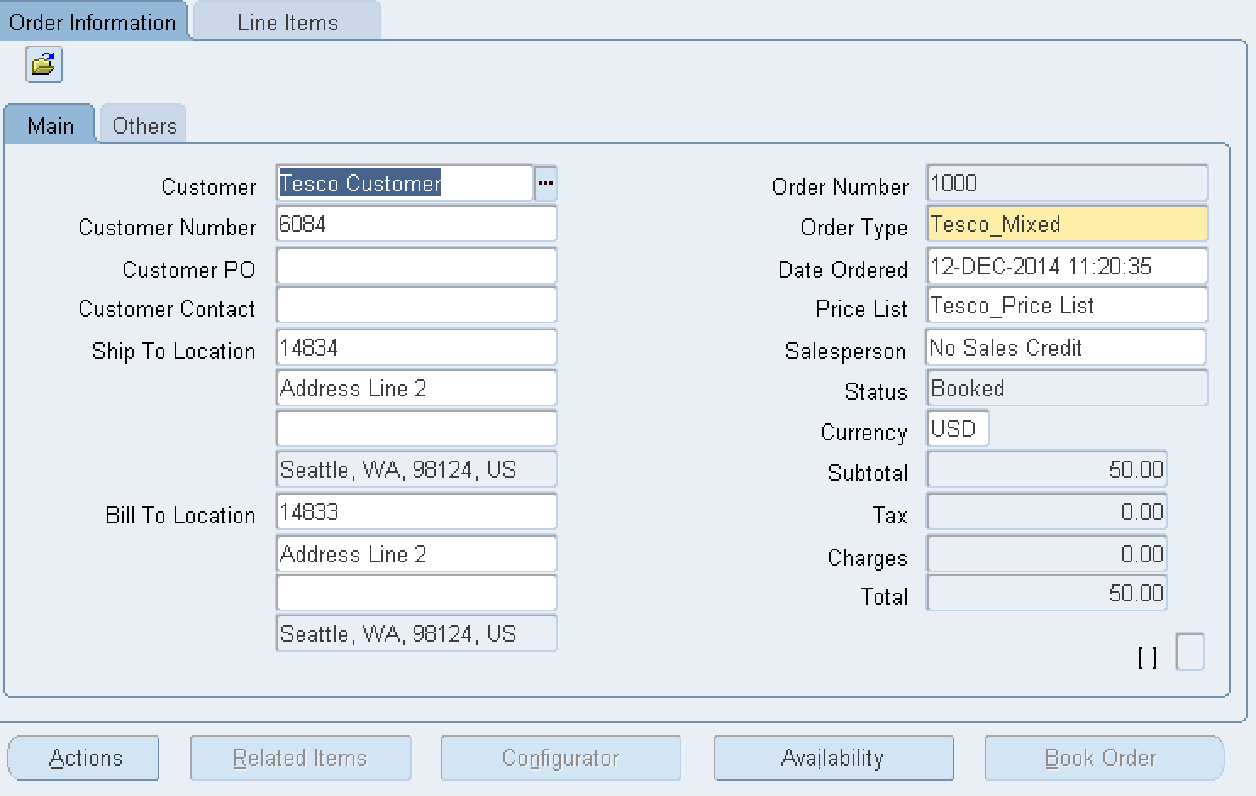Screen dimensions: 1256x796
Task: Click the Customer field with Tesco Customer
Action: (x=405, y=184)
